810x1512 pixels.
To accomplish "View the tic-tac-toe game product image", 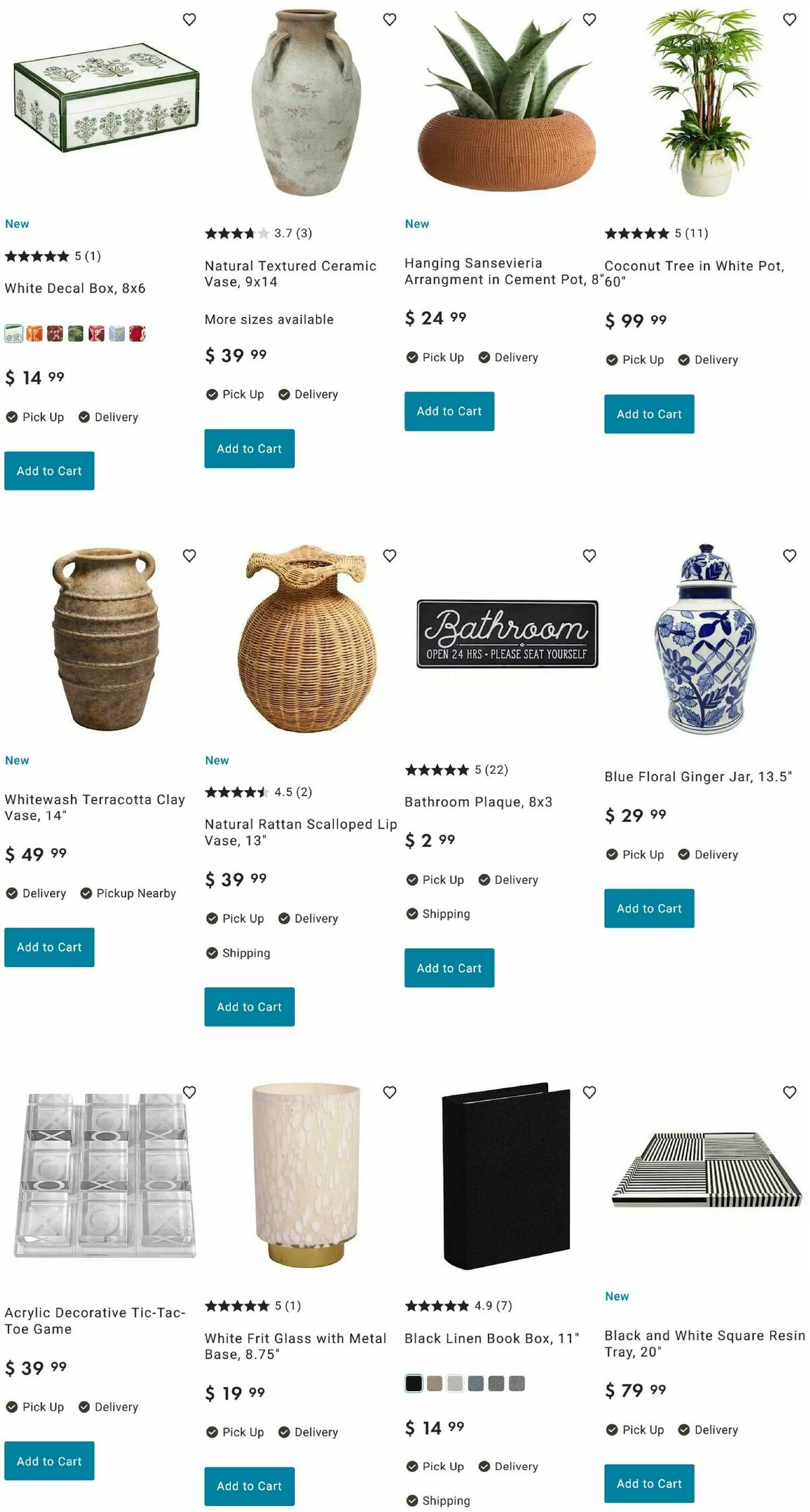I will point(105,1177).
